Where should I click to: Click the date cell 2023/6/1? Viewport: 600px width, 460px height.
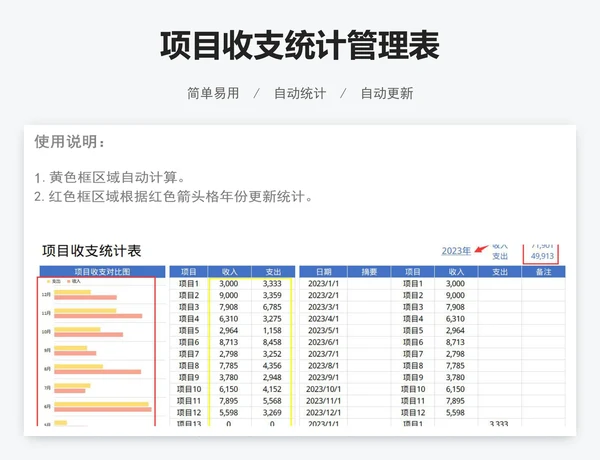click(323, 343)
